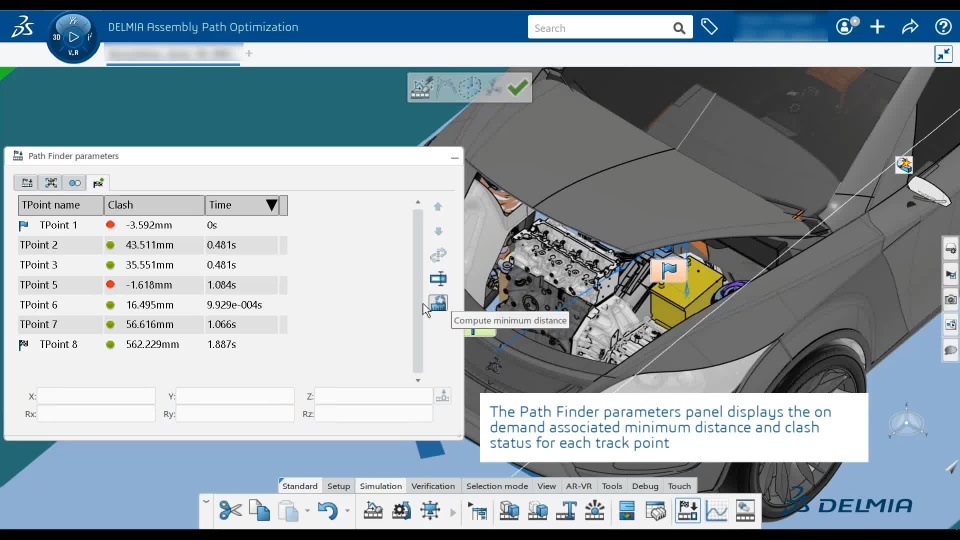Click the share arrow icon in header
Image resolution: width=960 pixels, height=540 pixels.
click(910, 27)
